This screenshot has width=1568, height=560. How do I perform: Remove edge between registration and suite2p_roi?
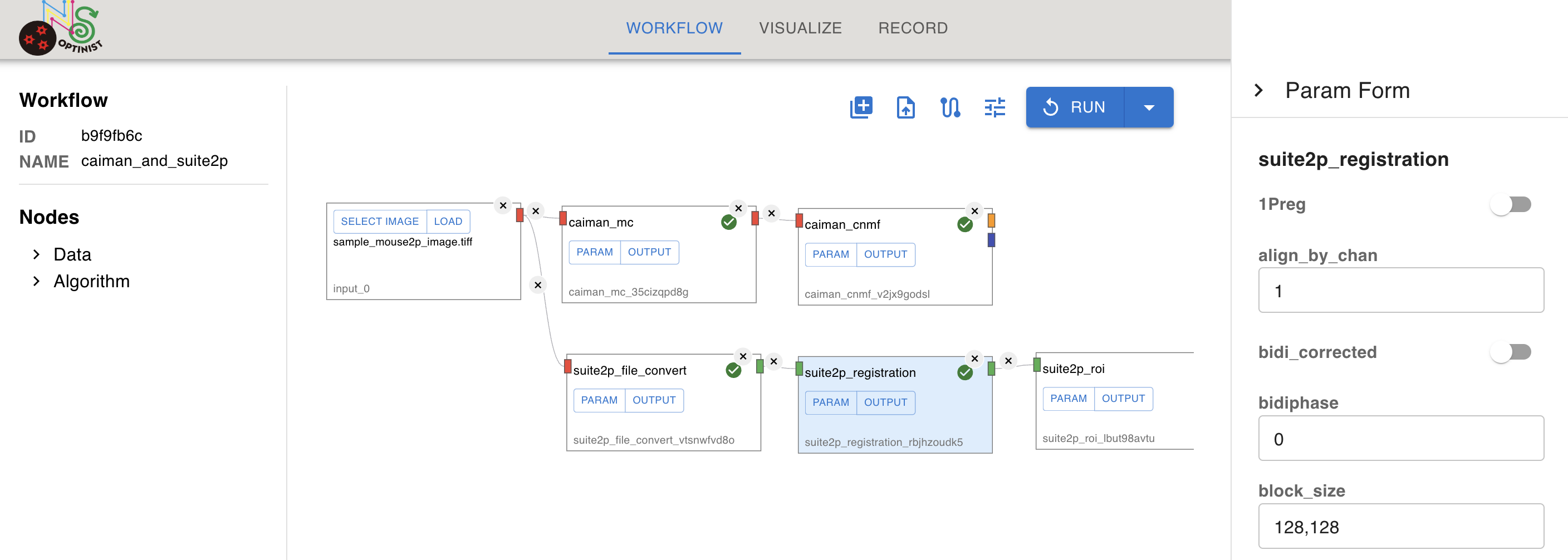pyautogui.click(x=1008, y=361)
